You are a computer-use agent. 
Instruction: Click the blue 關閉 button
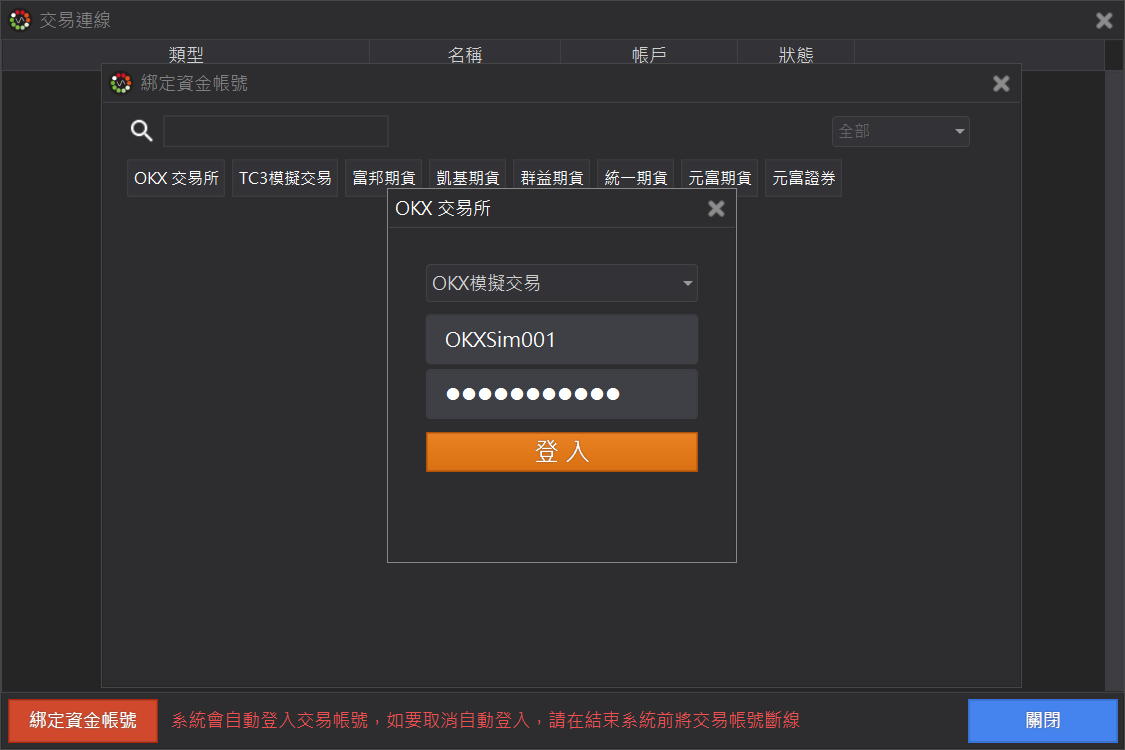[x=1042, y=720]
